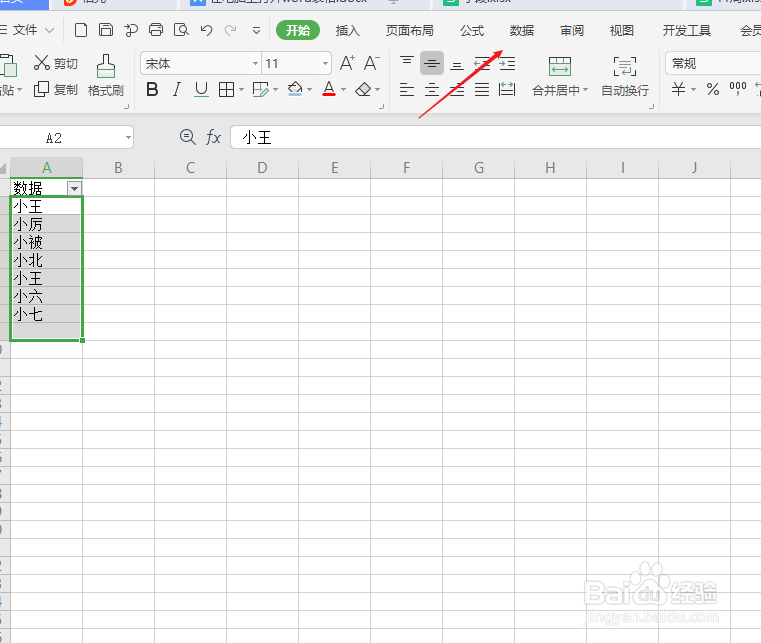Activate the Format Painter (格式刷)
Viewport: 761px width, 643px height.
click(x=106, y=76)
